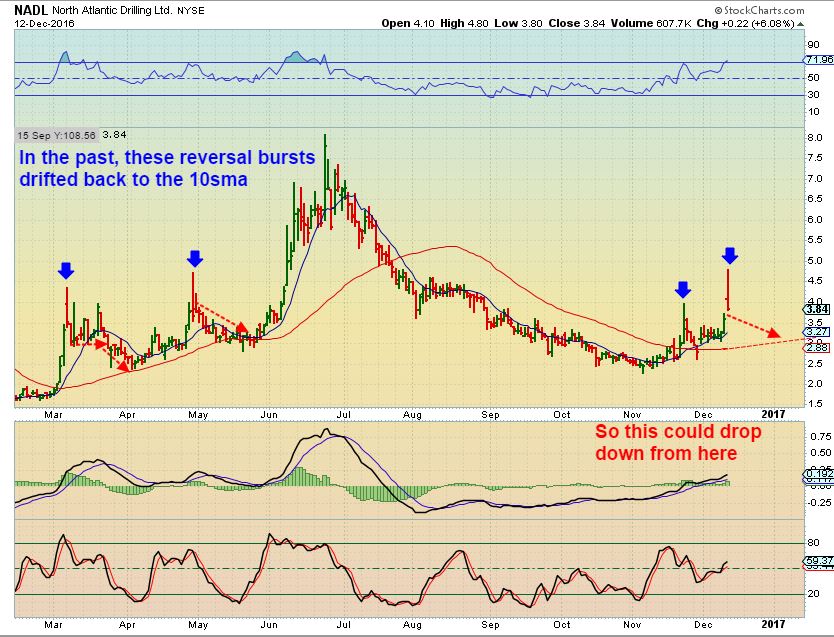834x637 pixels.
Task: Click the 2017 label under the price panel
Action: [x=773, y=414]
